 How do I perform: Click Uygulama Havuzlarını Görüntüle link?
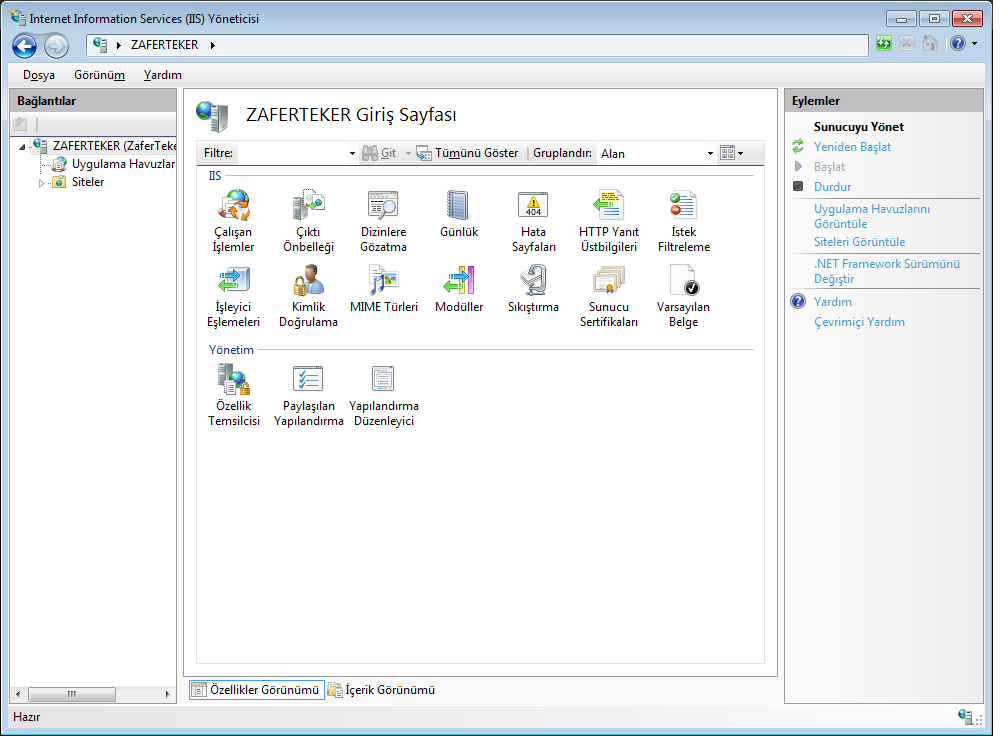coord(872,217)
